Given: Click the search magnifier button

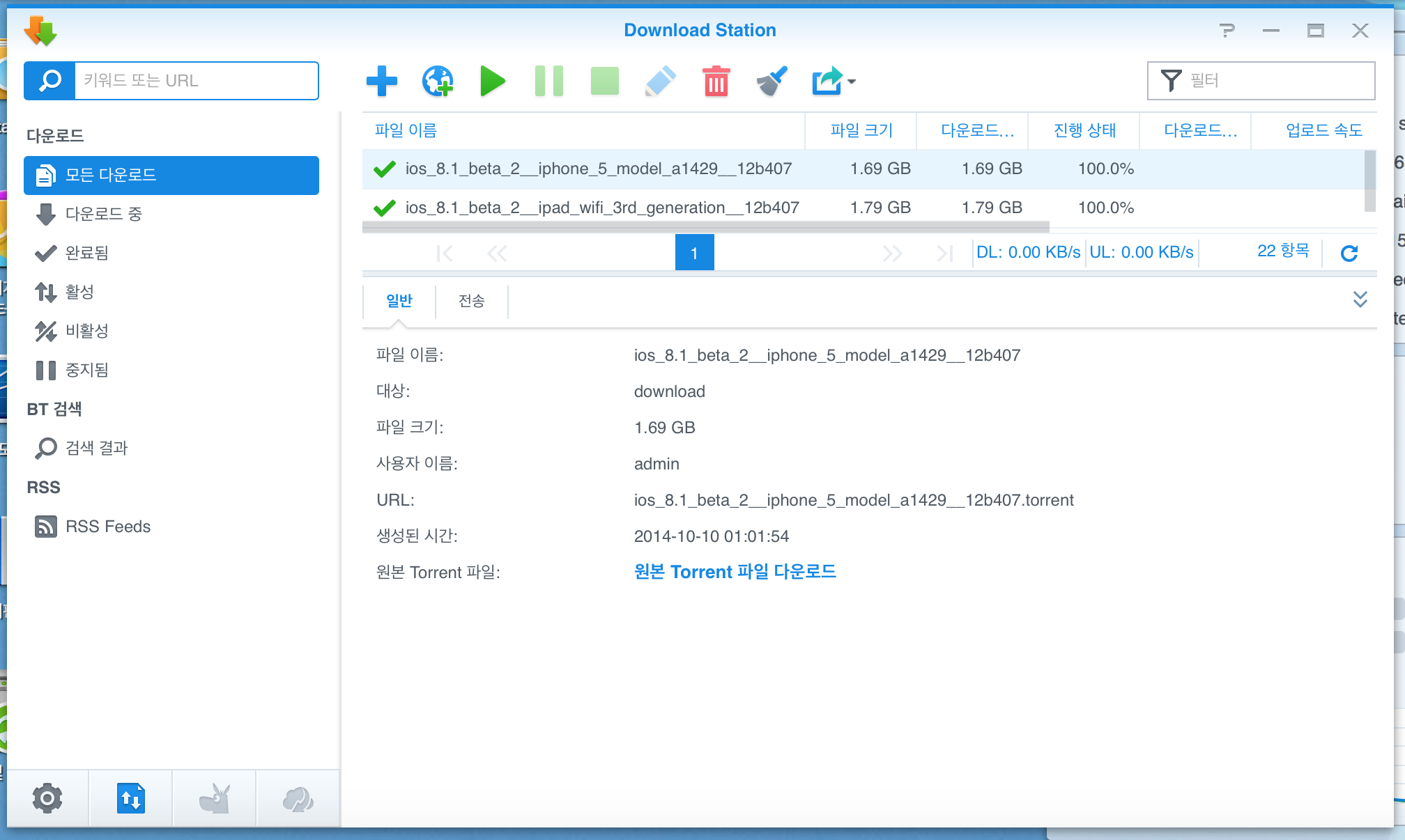Looking at the screenshot, I should pos(49,81).
